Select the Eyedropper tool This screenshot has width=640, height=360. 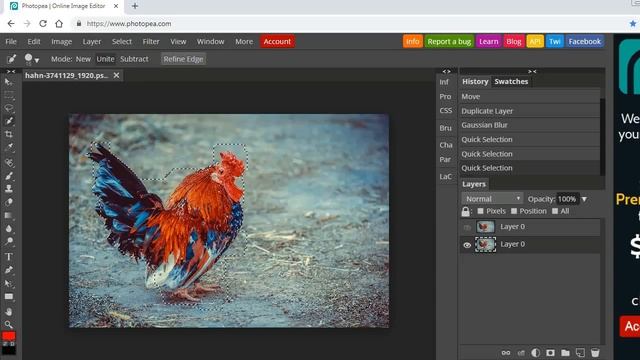9,148
